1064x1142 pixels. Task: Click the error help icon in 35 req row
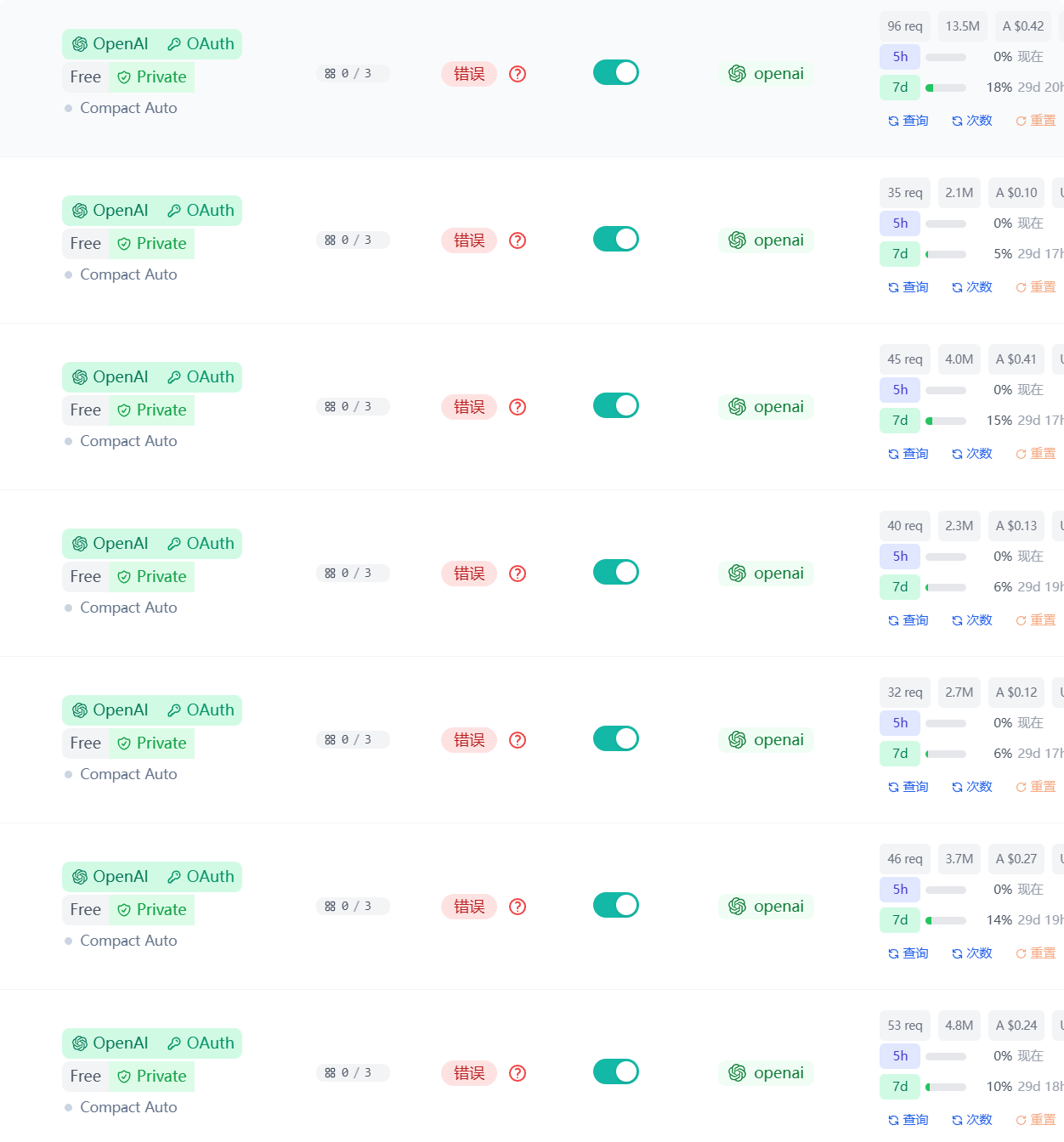point(518,240)
